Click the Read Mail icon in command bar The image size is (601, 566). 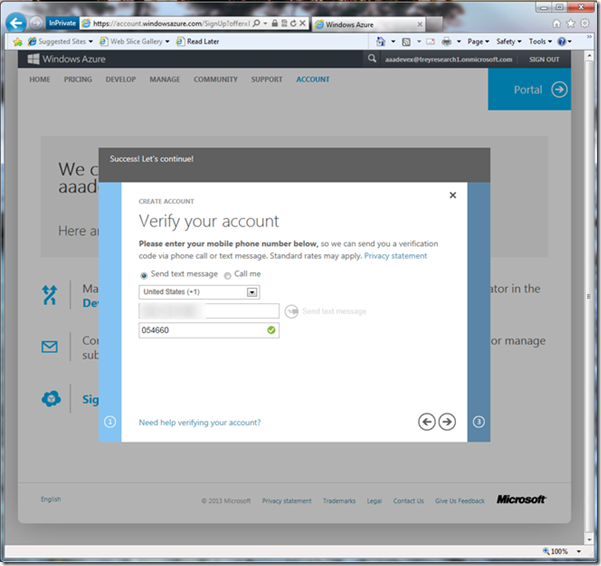coord(430,41)
